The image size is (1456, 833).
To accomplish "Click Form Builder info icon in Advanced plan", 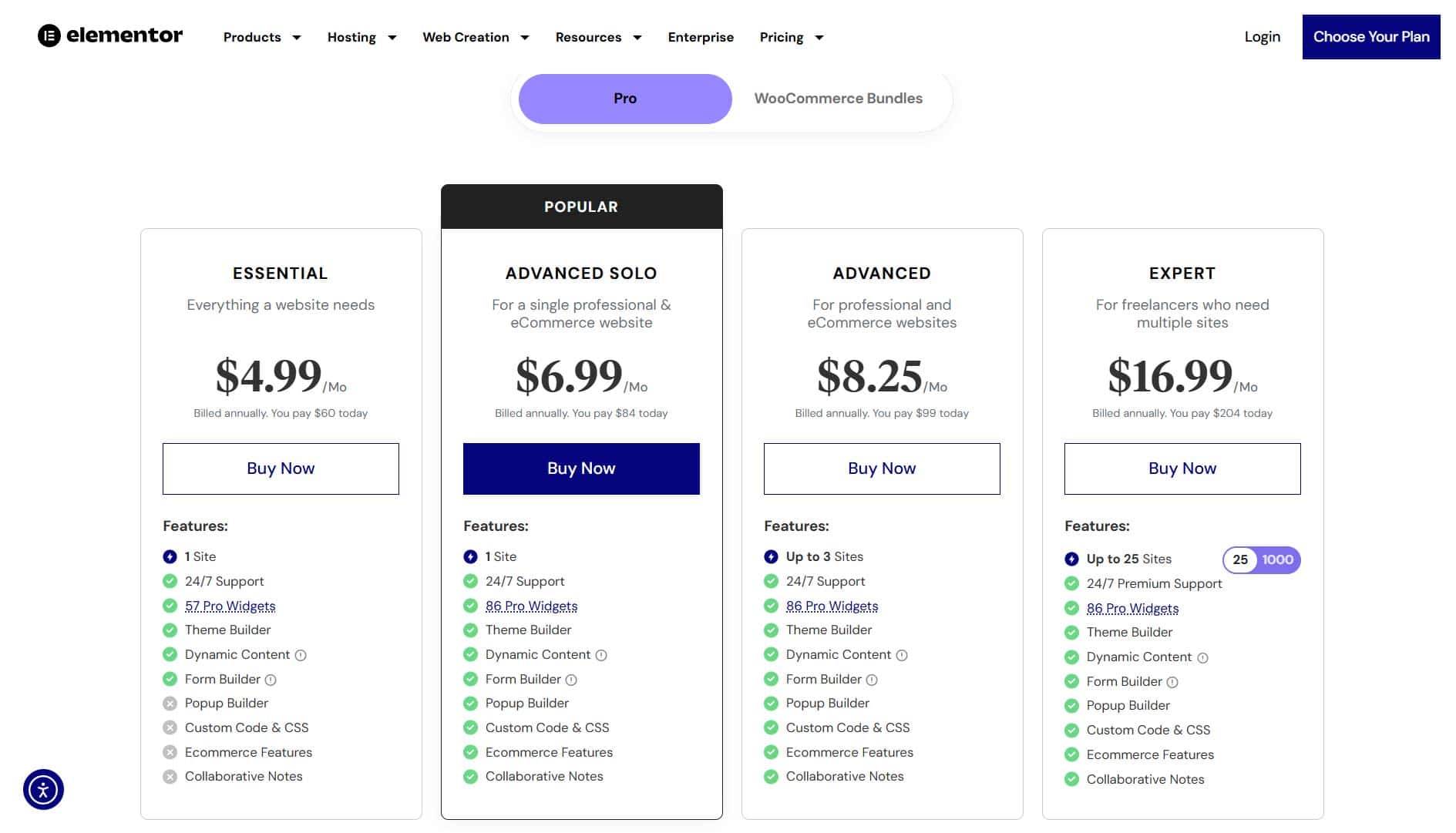I will 872,680.
